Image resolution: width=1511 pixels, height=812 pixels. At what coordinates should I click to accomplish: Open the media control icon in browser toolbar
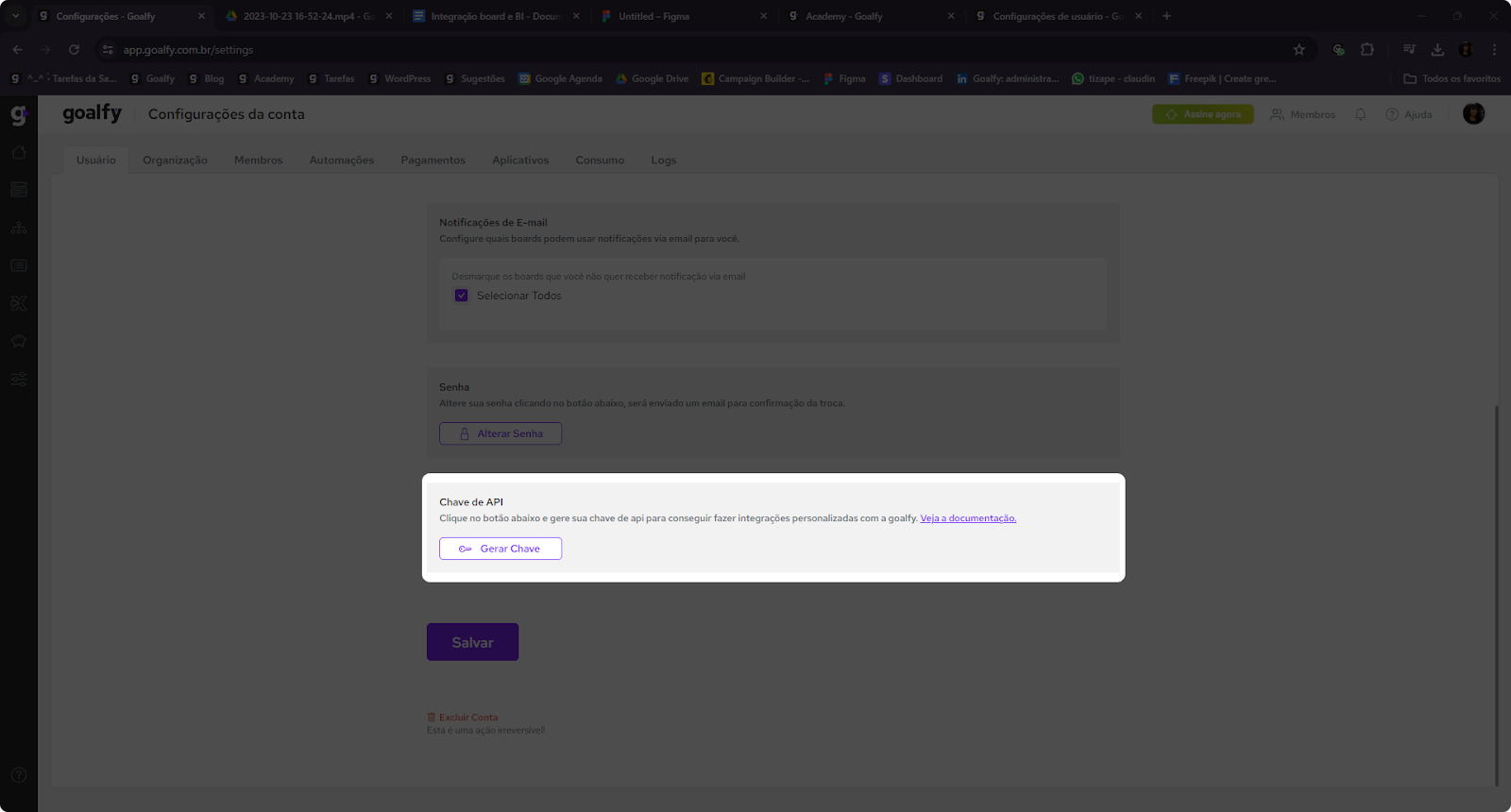tap(1409, 49)
